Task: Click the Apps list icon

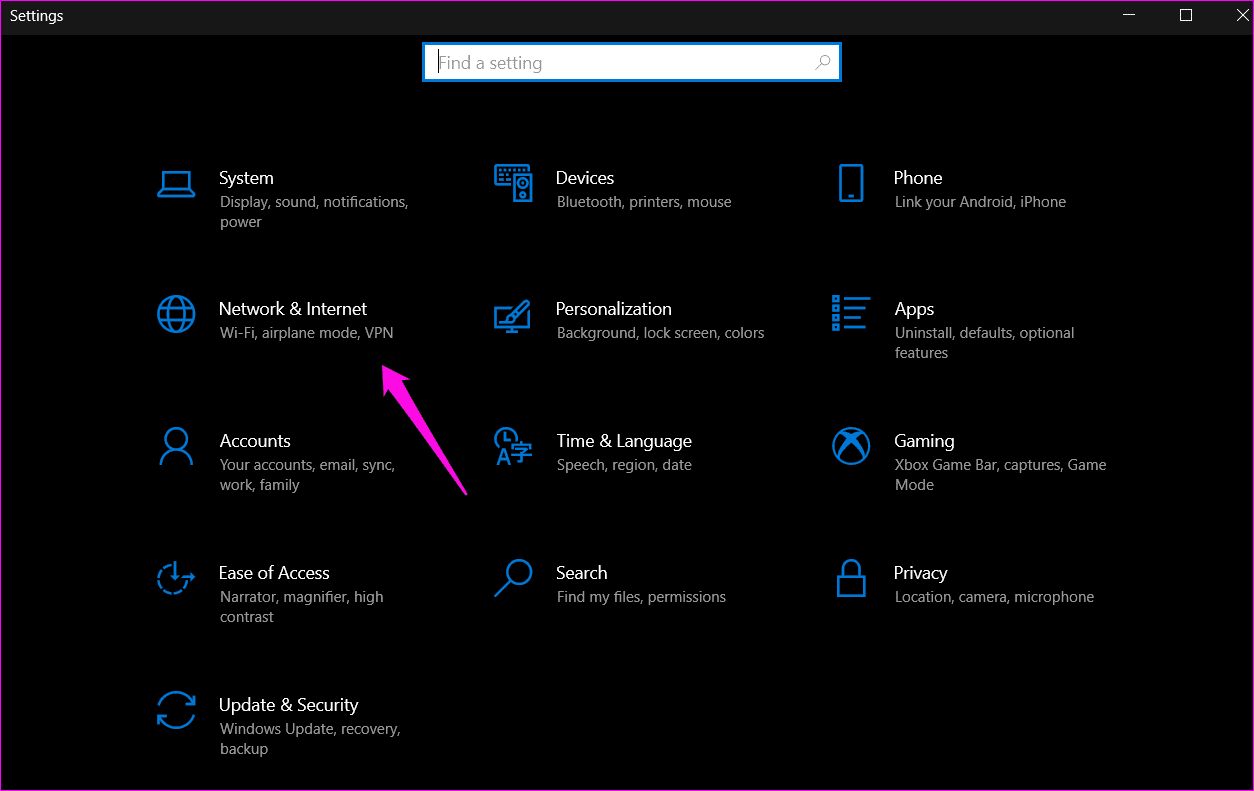Action: pyautogui.click(x=850, y=313)
